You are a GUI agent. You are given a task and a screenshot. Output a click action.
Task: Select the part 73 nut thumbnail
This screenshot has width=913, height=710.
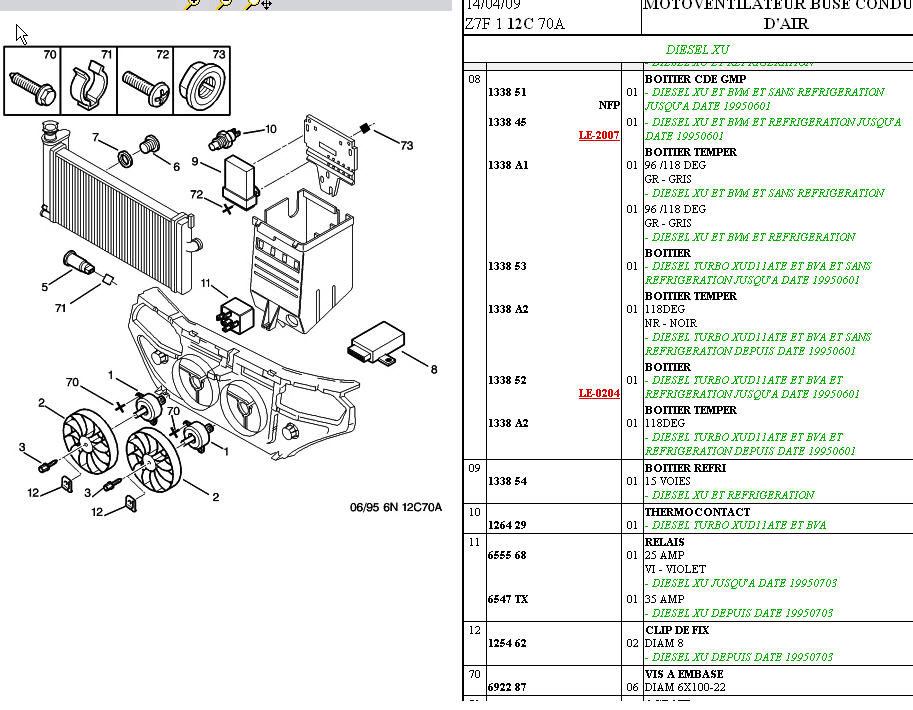click(x=201, y=80)
